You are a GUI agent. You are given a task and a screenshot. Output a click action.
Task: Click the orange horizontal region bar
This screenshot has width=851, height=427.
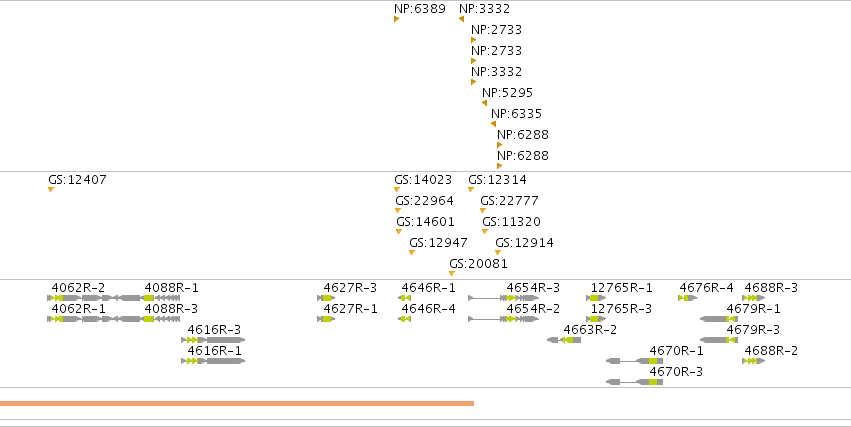coord(237,404)
